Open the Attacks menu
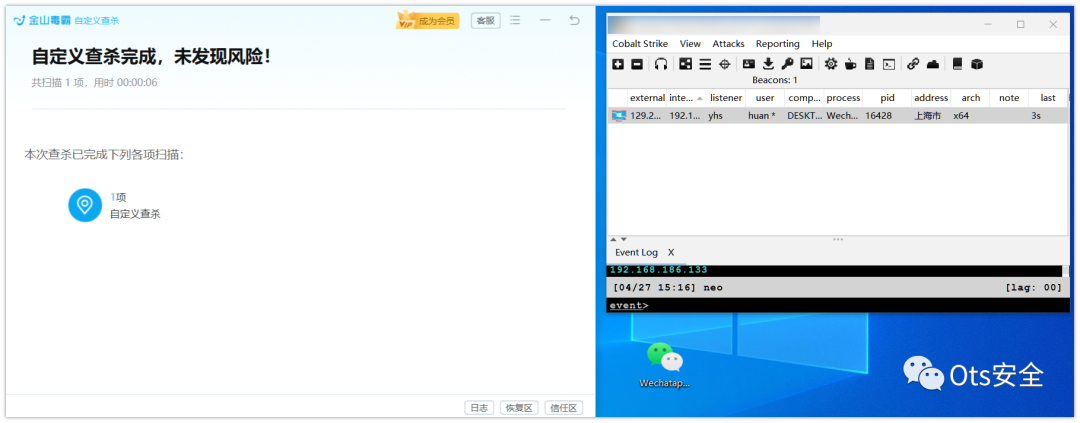Image resolution: width=1080 pixels, height=423 pixels. tap(728, 43)
